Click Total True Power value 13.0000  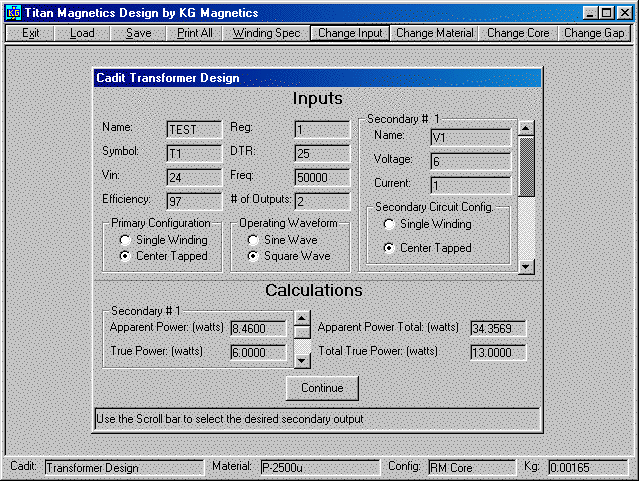click(498, 353)
